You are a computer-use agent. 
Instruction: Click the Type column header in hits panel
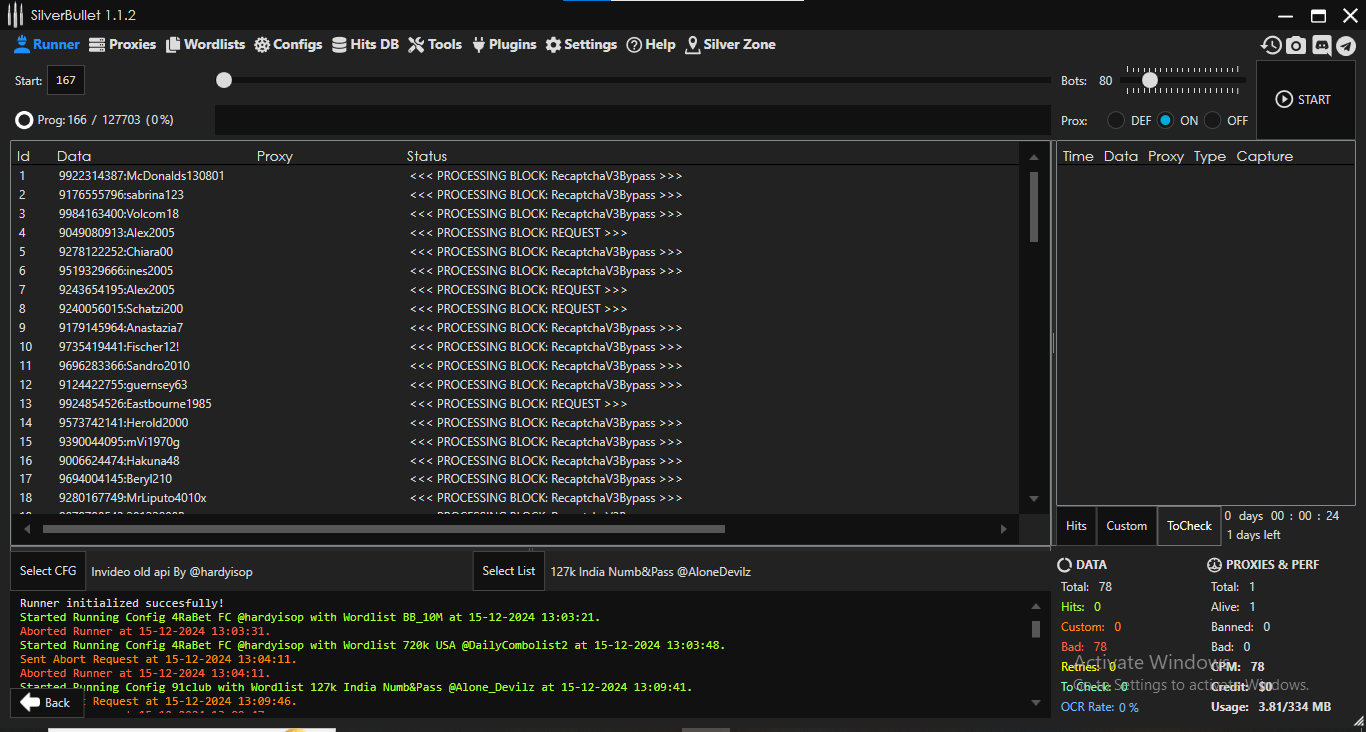(1210, 156)
